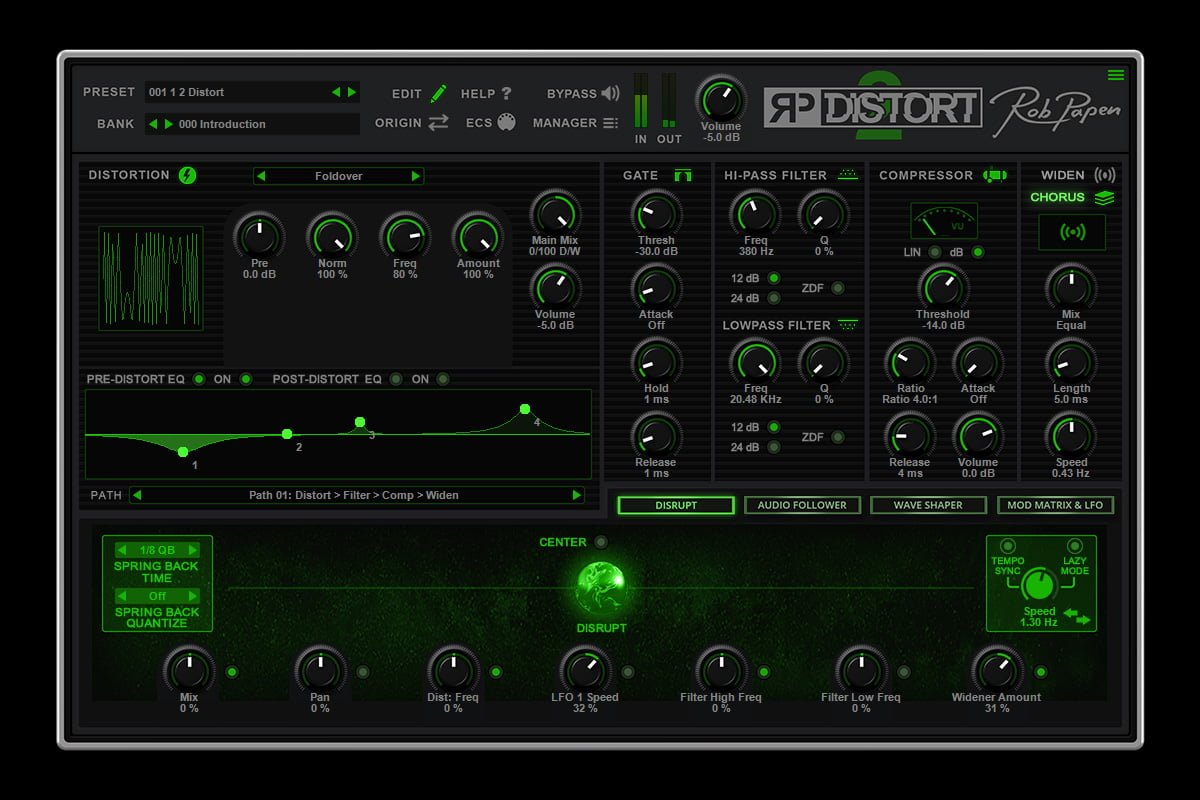Click the Distortion Amount knob

click(478, 236)
